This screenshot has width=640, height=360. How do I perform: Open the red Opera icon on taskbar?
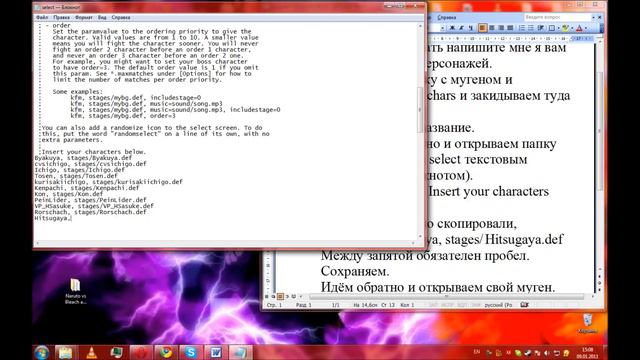tap(141, 353)
